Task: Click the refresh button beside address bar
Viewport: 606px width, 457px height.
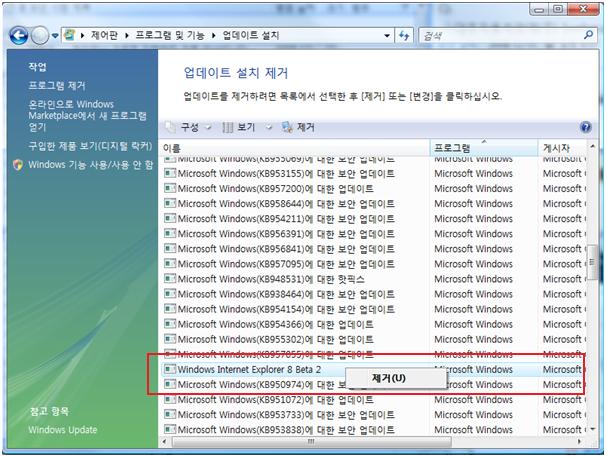Action: [x=404, y=36]
